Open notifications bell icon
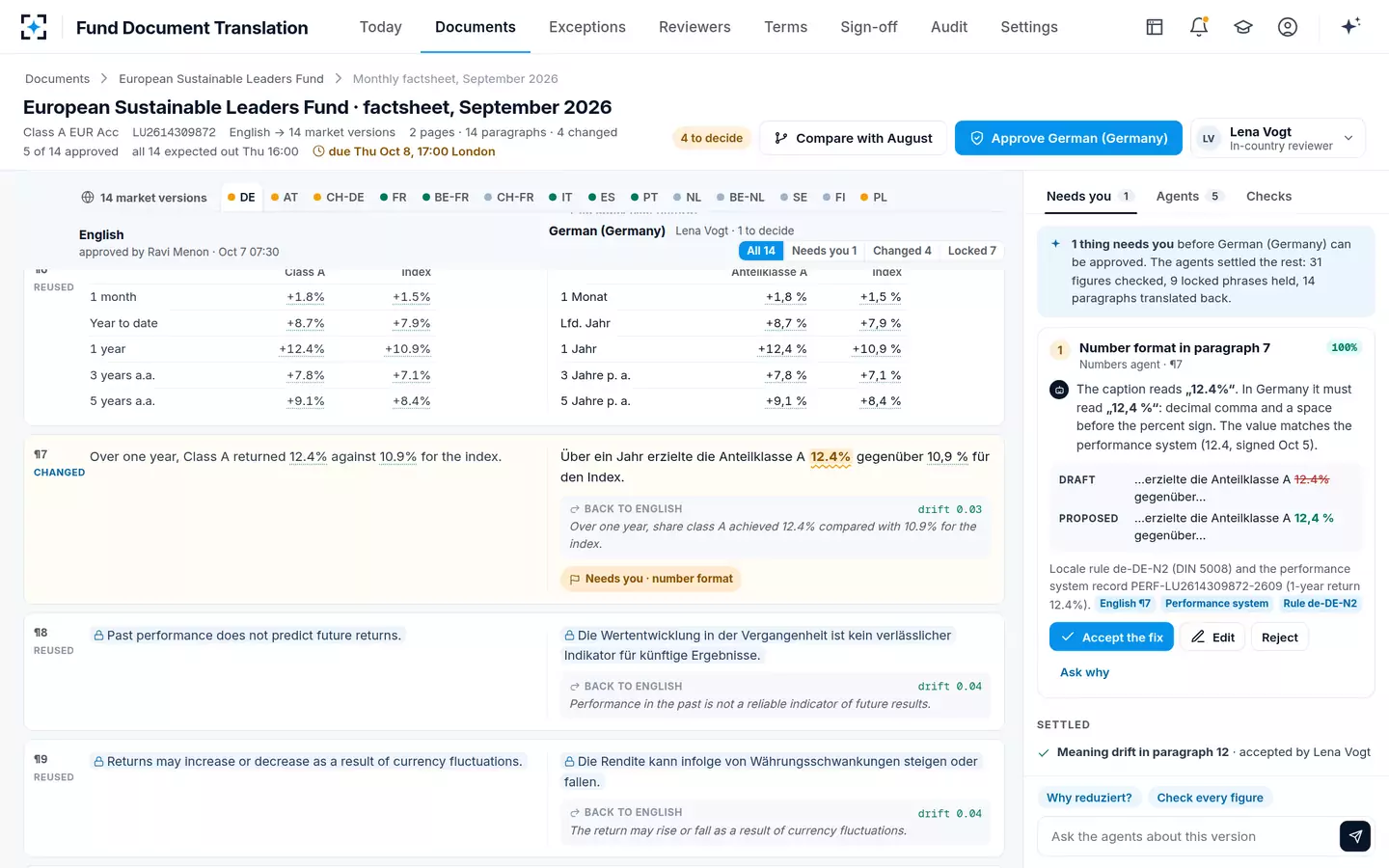Image resolution: width=1389 pixels, height=868 pixels. (1199, 27)
